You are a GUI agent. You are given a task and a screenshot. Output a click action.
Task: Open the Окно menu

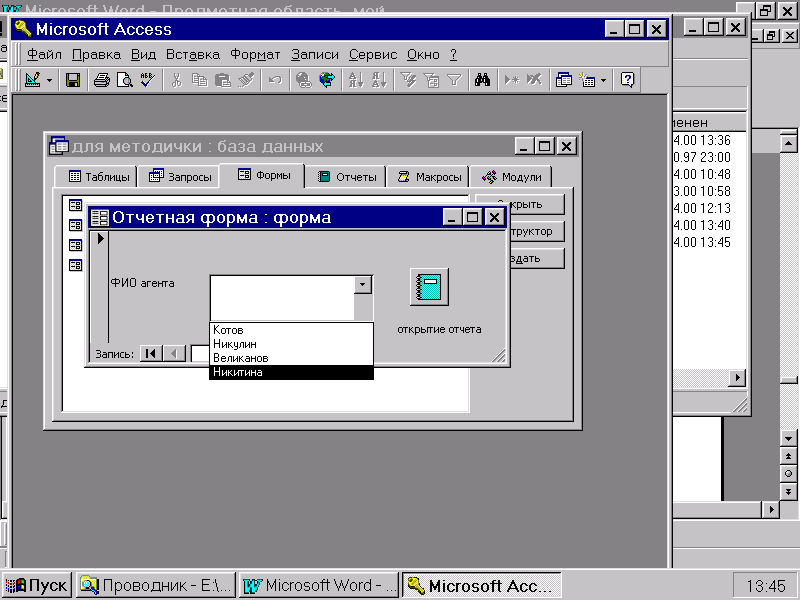pos(423,55)
